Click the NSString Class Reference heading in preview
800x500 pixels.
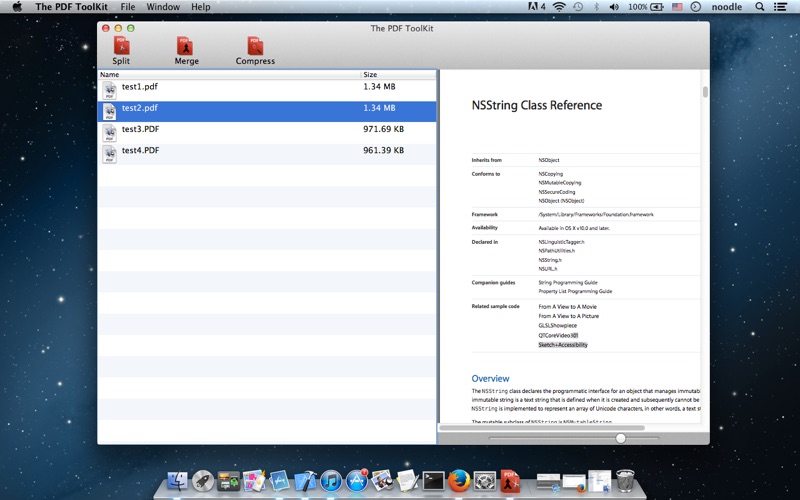point(537,105)
